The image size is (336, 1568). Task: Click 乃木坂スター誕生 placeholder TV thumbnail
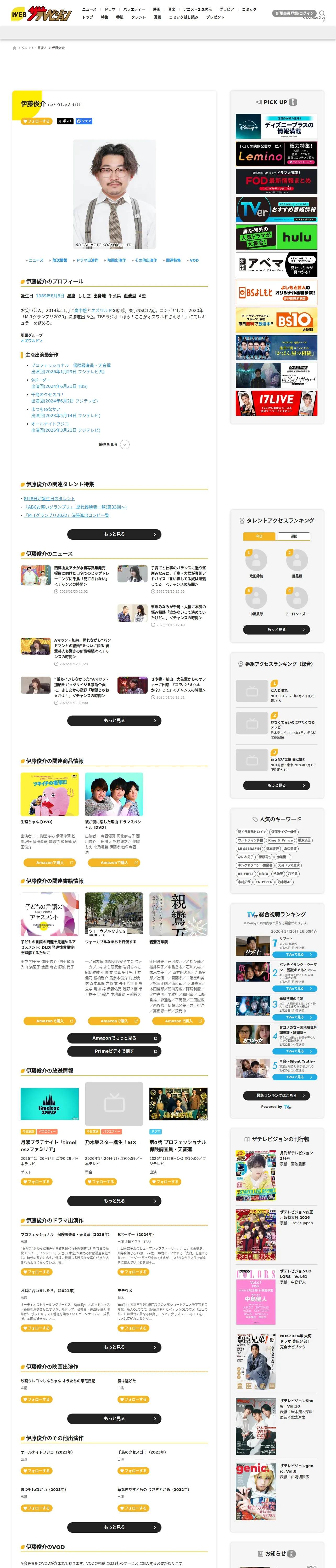pos(114,1104)
